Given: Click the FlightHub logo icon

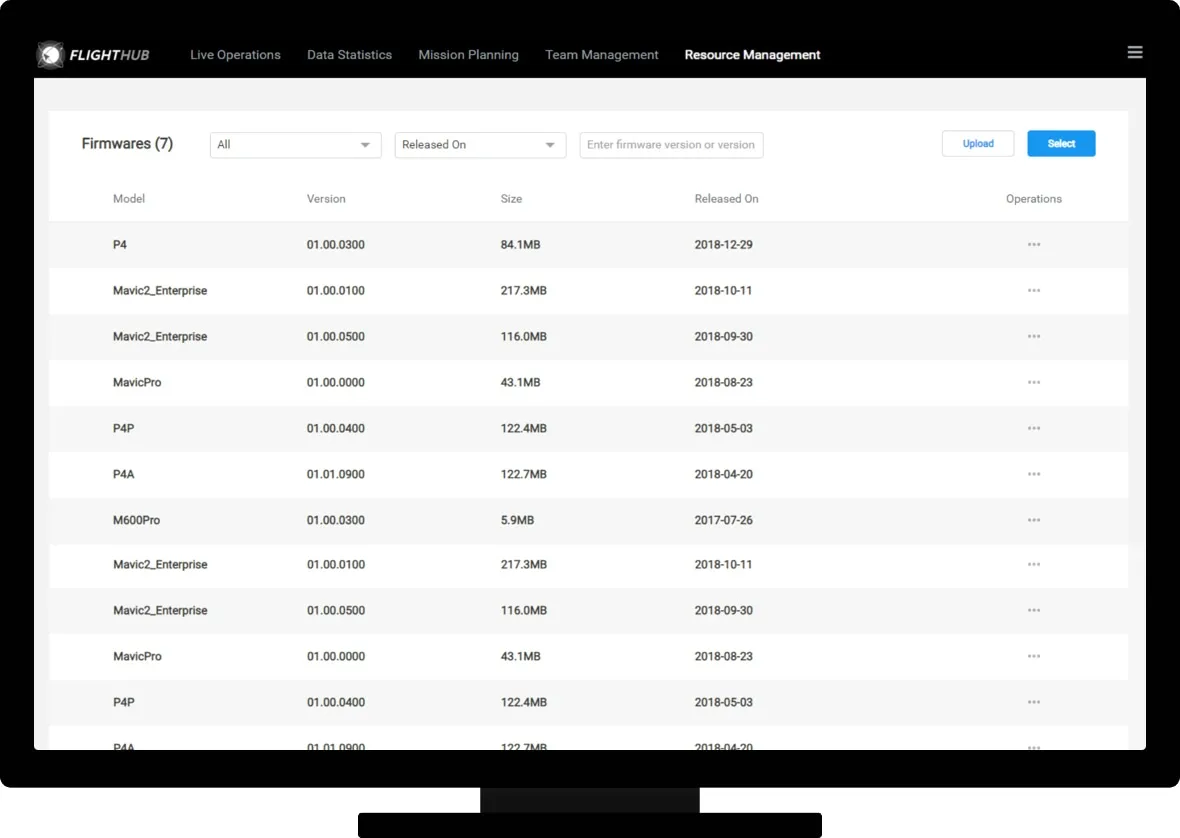Looking at the screenshot, I should [50, 55].
